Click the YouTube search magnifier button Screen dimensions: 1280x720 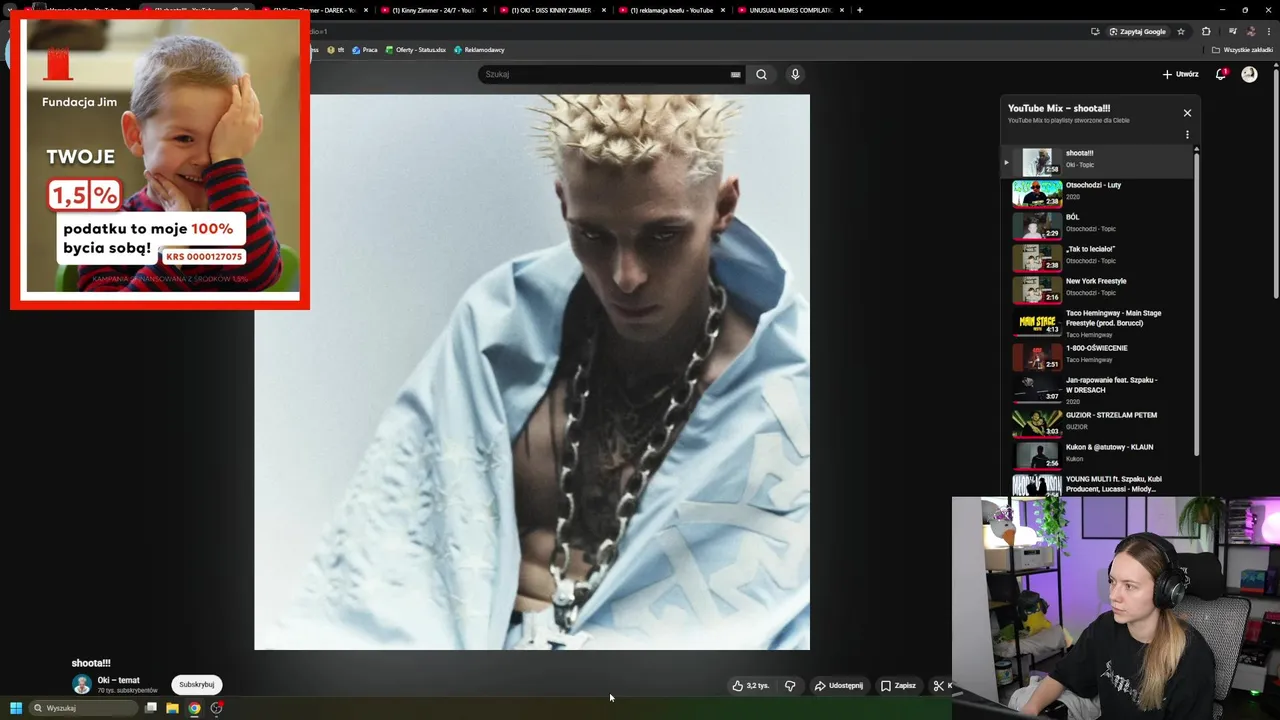[x=761, y=74]
